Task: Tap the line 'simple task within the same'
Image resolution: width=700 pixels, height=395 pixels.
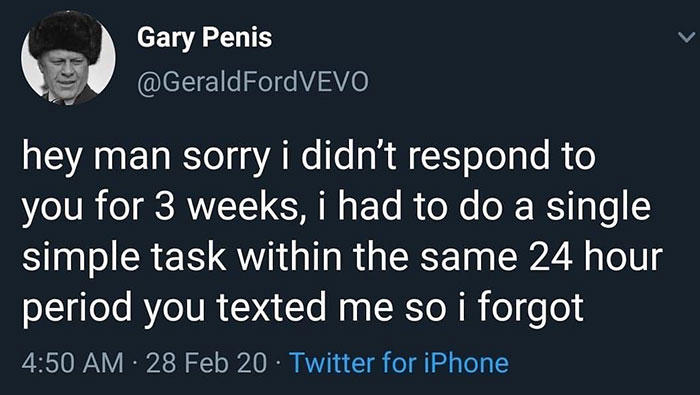Action: tap(342, 258)
